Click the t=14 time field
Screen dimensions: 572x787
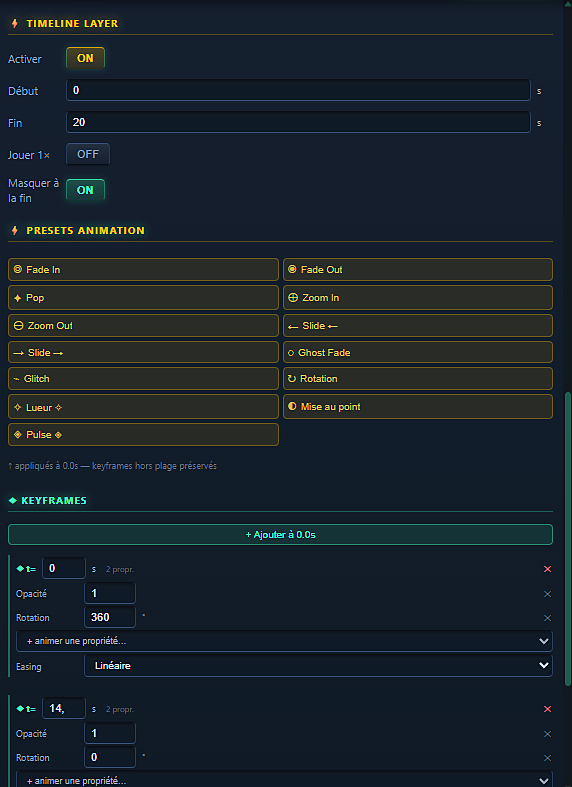64,709
